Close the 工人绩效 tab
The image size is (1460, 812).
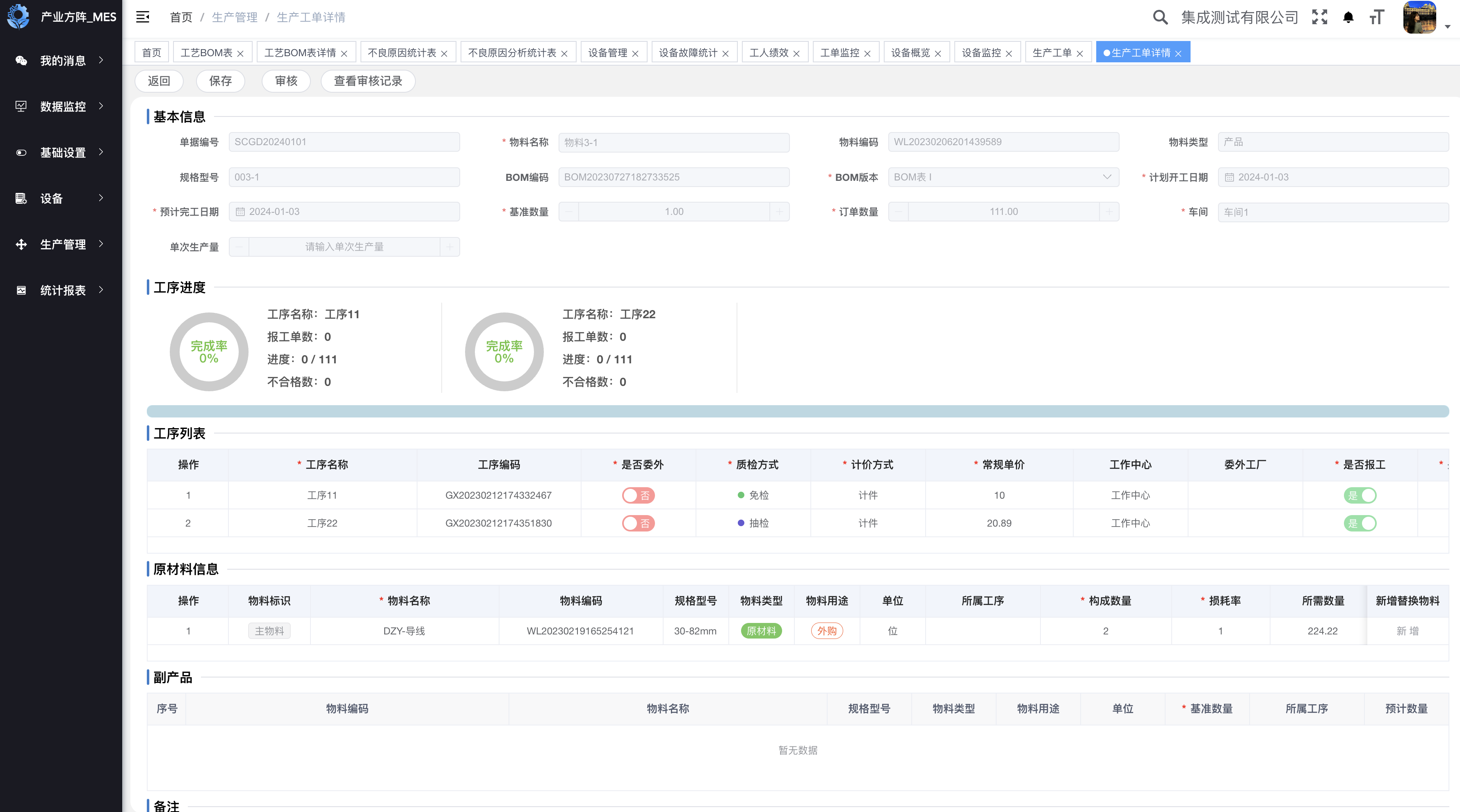[796, 53]
